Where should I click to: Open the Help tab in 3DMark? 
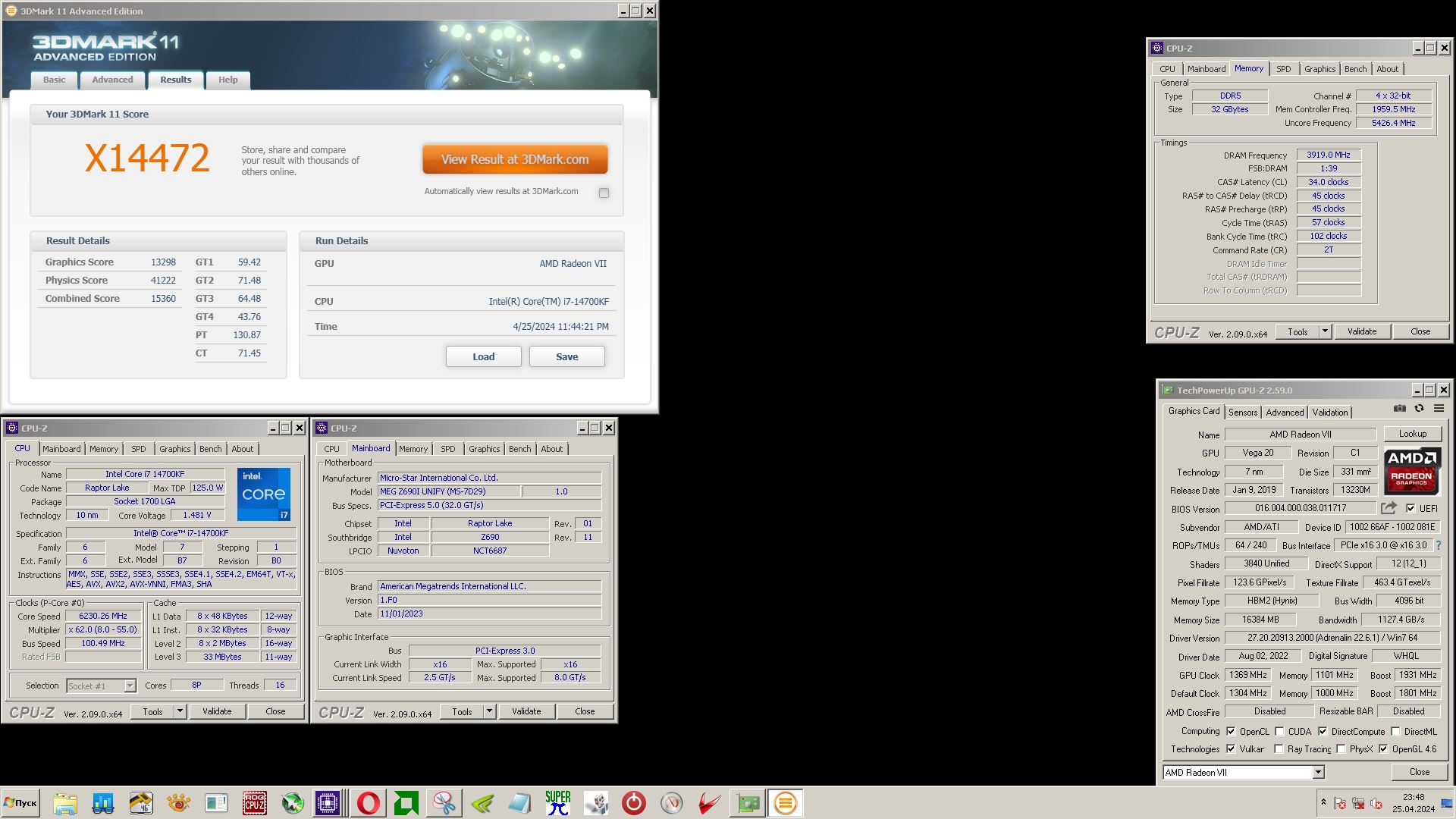[x=227, y=80]
